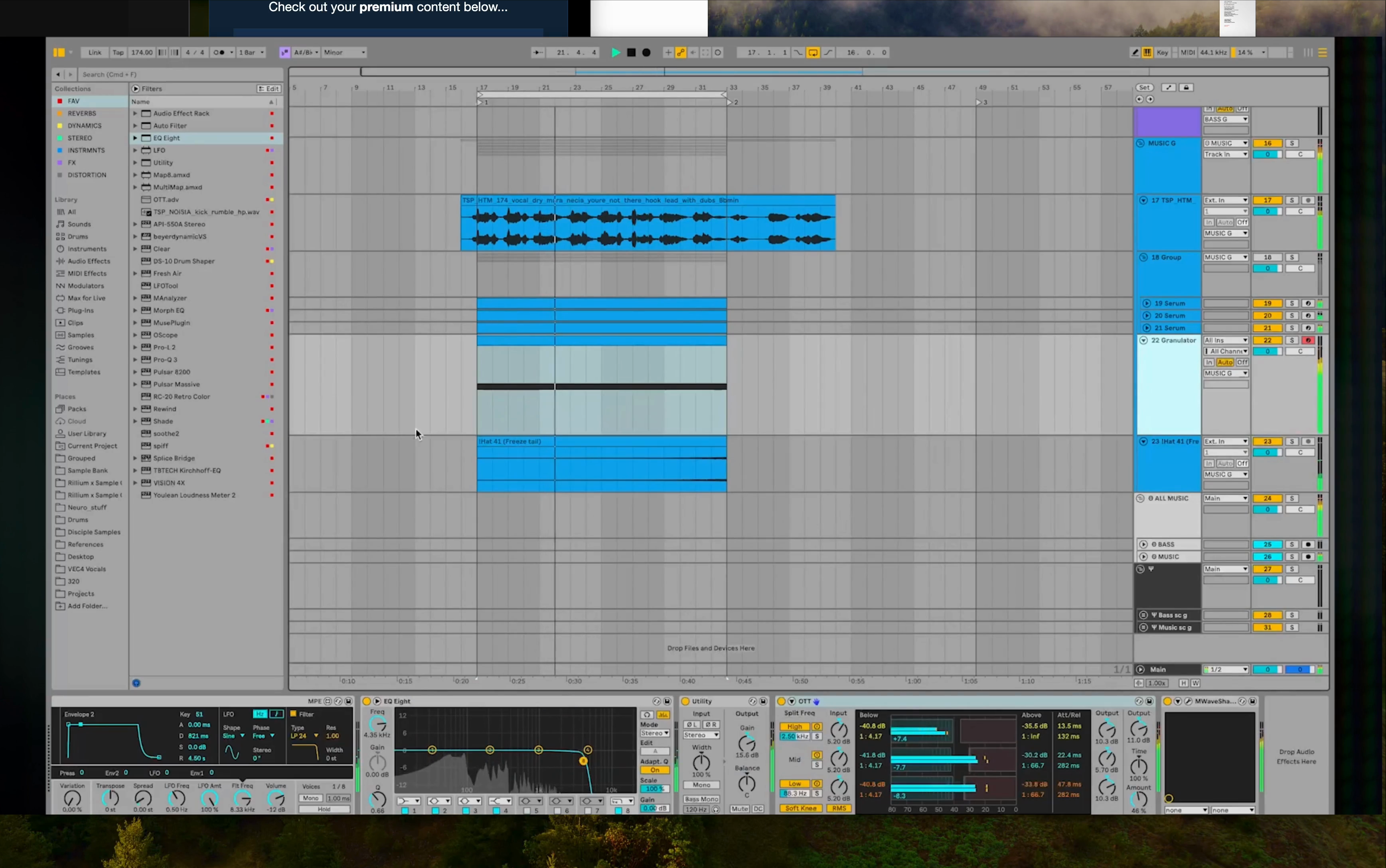
Task: Click the Re-Enable Automation arrow icon
Action: coord(693,52)
